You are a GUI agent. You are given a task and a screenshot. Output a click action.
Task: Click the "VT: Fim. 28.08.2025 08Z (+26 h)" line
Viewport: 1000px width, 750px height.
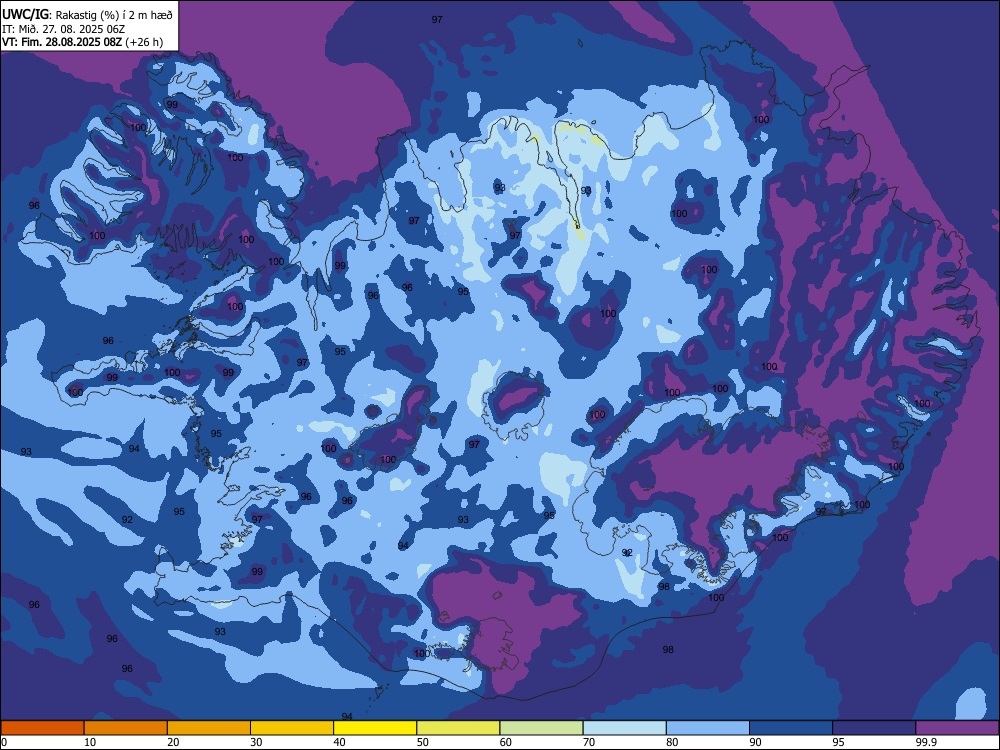click(82, 42)
